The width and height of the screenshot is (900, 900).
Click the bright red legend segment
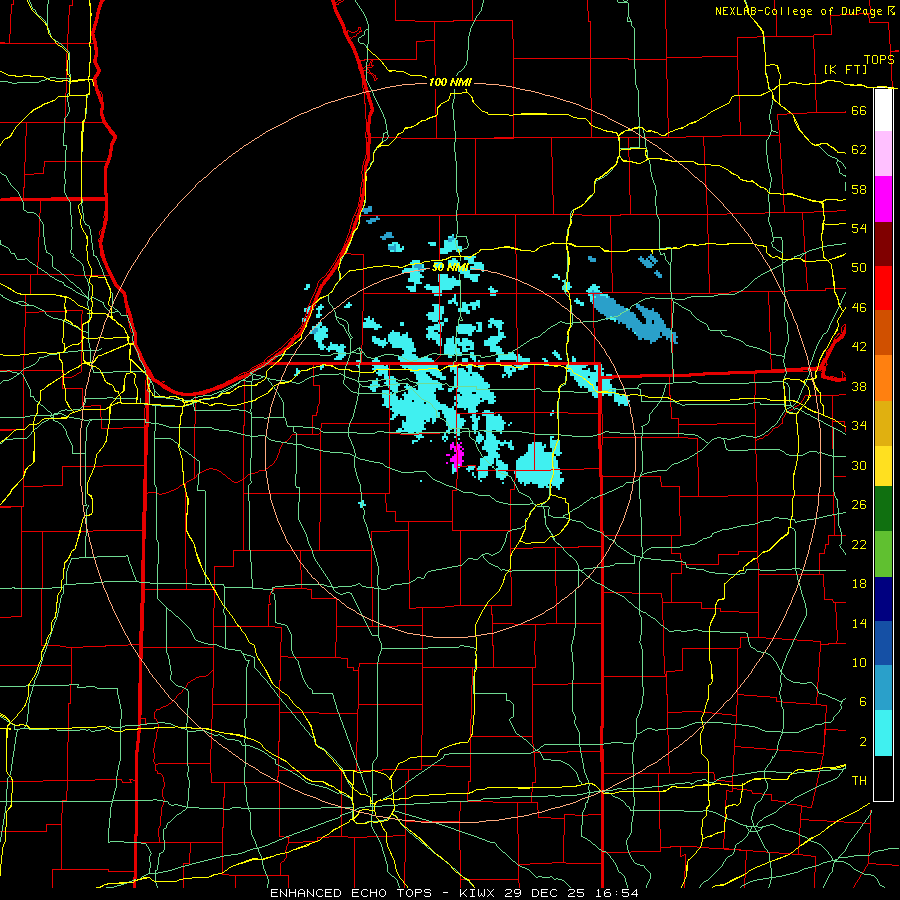pyautogui.click(x=883, y=288)
